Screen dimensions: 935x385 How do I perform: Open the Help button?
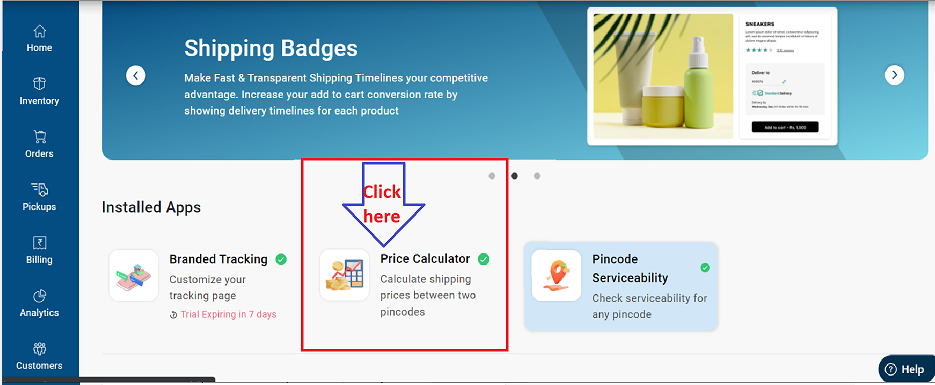click(x=906, y=369)
